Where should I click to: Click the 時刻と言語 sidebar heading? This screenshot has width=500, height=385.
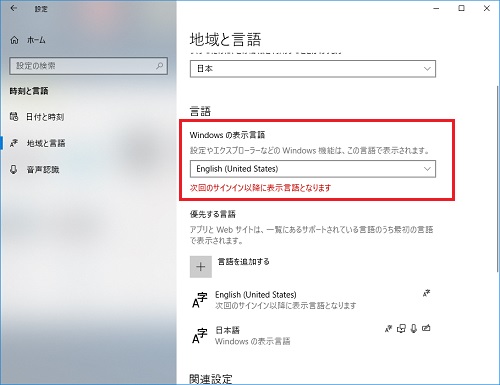[29, 91]
